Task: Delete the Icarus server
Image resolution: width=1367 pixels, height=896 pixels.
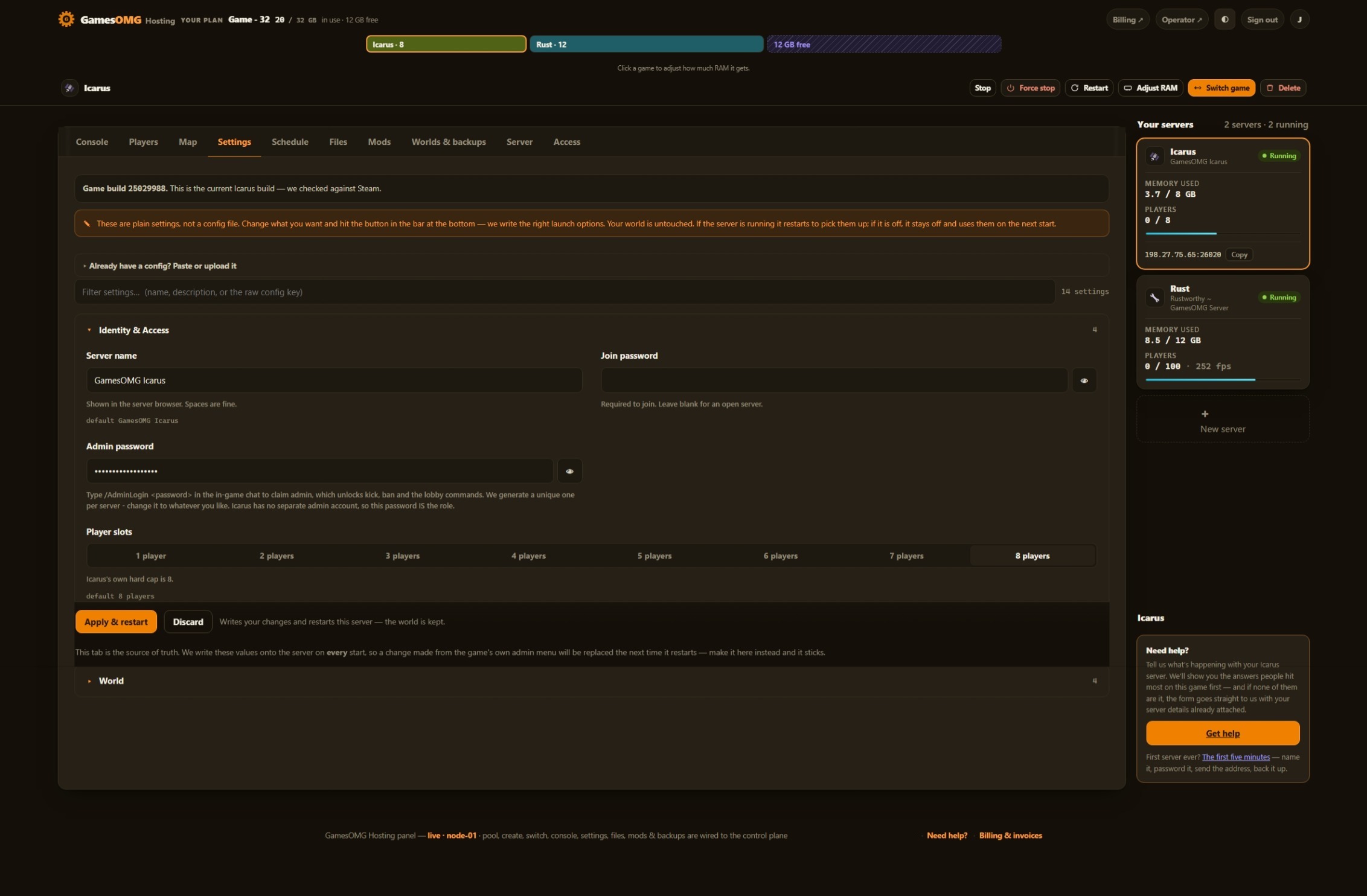Action: [x=1283, y=88]
